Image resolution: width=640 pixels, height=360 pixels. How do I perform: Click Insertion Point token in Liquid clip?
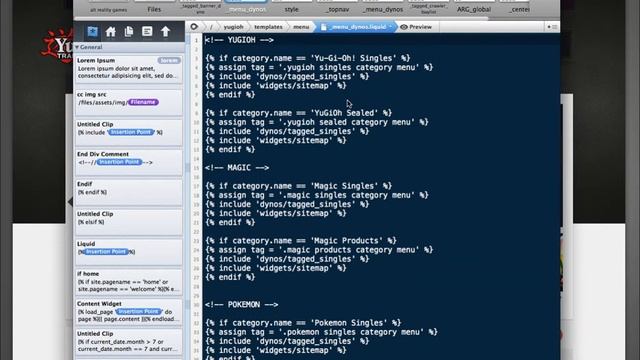coord(106,252)
